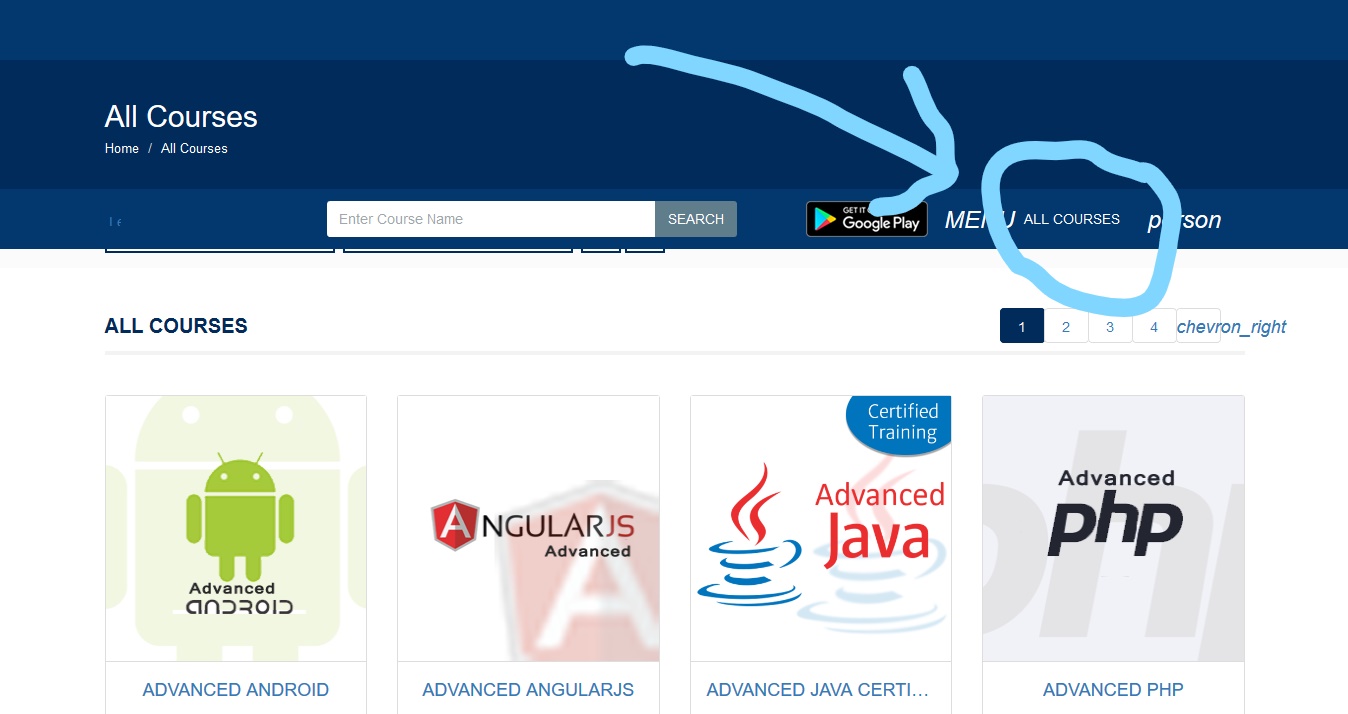Image resolution: width=1348 pixels, height=714 pixels.
Task: Click the Enter Course Name search field
Action: (x=491, y=219)
